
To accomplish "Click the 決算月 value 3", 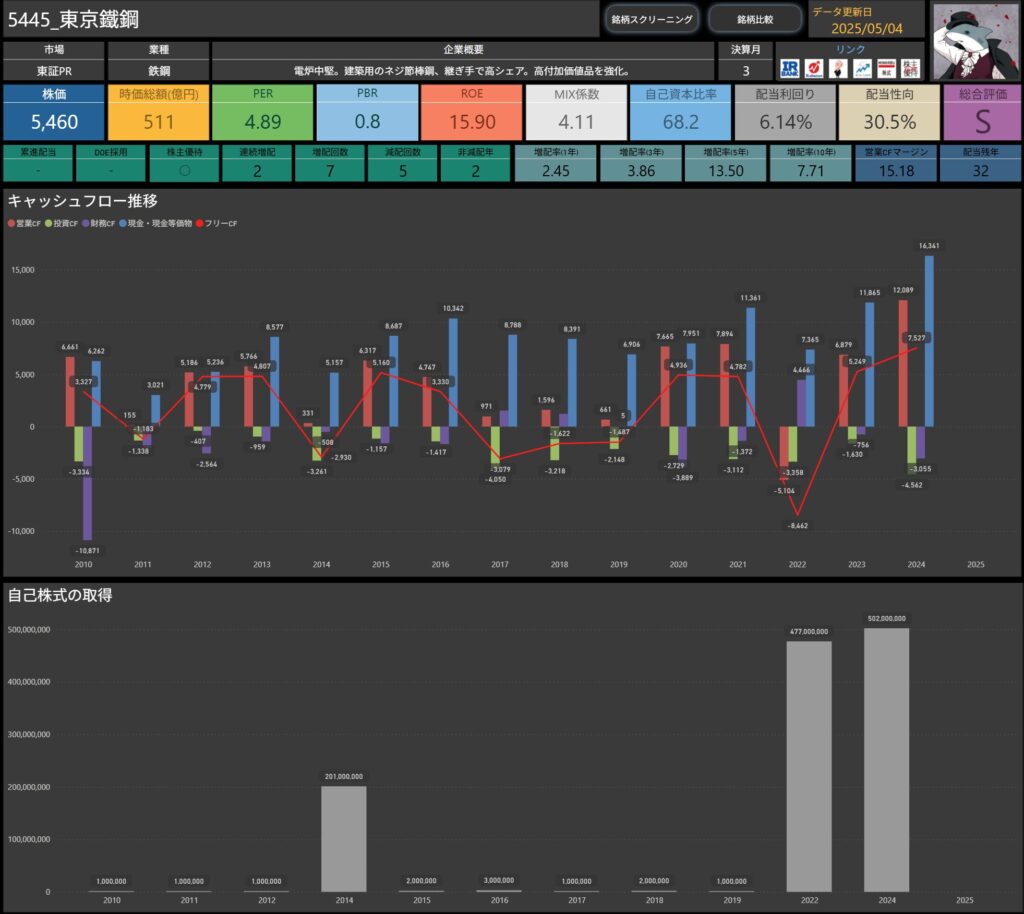I will point(746,71).
